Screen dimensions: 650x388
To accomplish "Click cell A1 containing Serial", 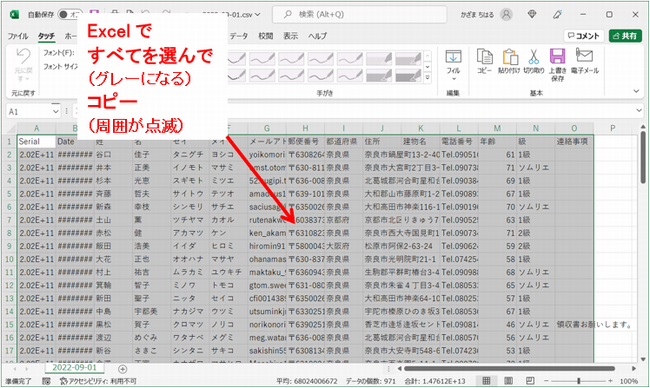I will tap(36, 141).
